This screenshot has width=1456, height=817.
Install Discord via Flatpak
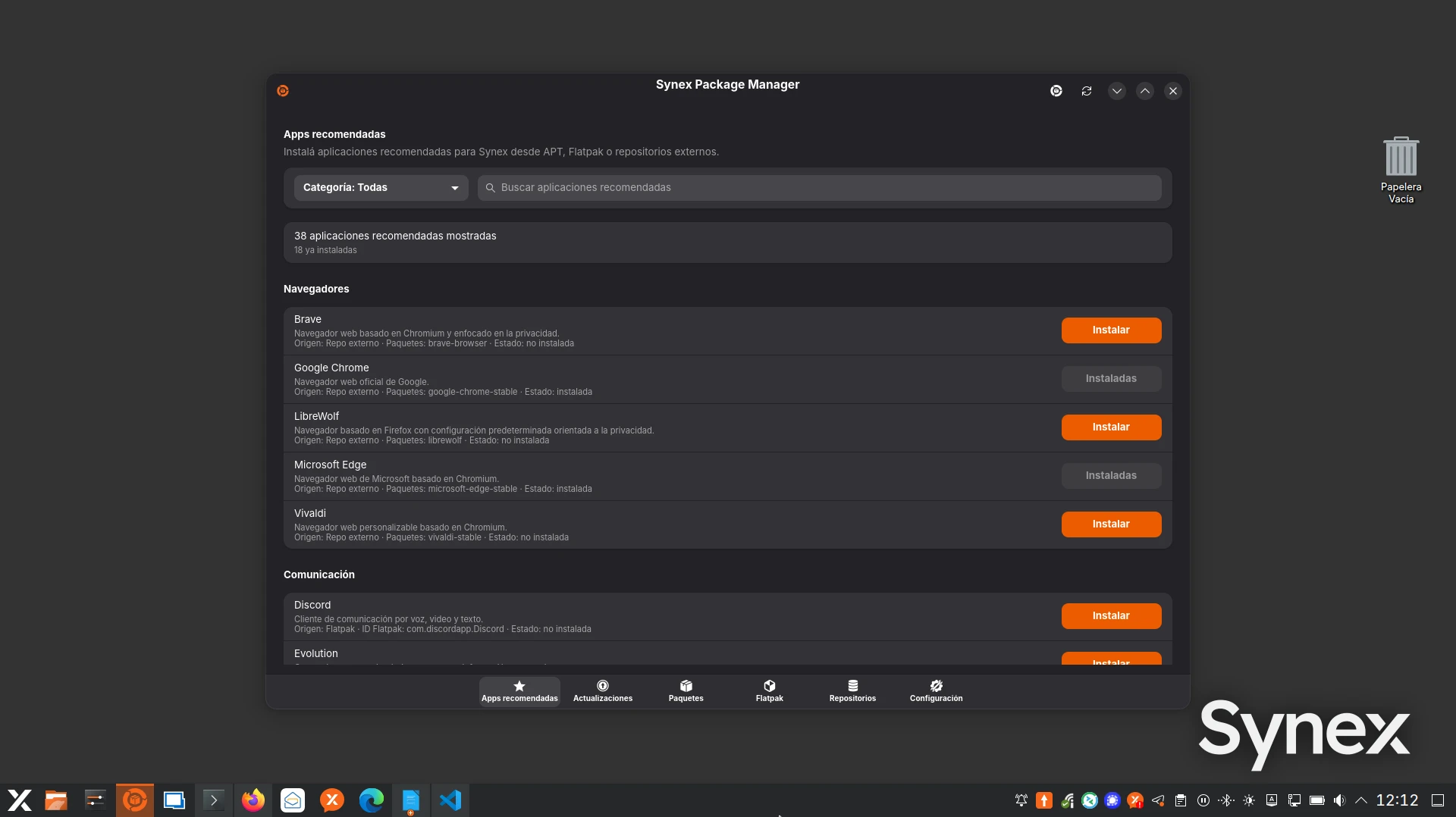(1111, 616)
